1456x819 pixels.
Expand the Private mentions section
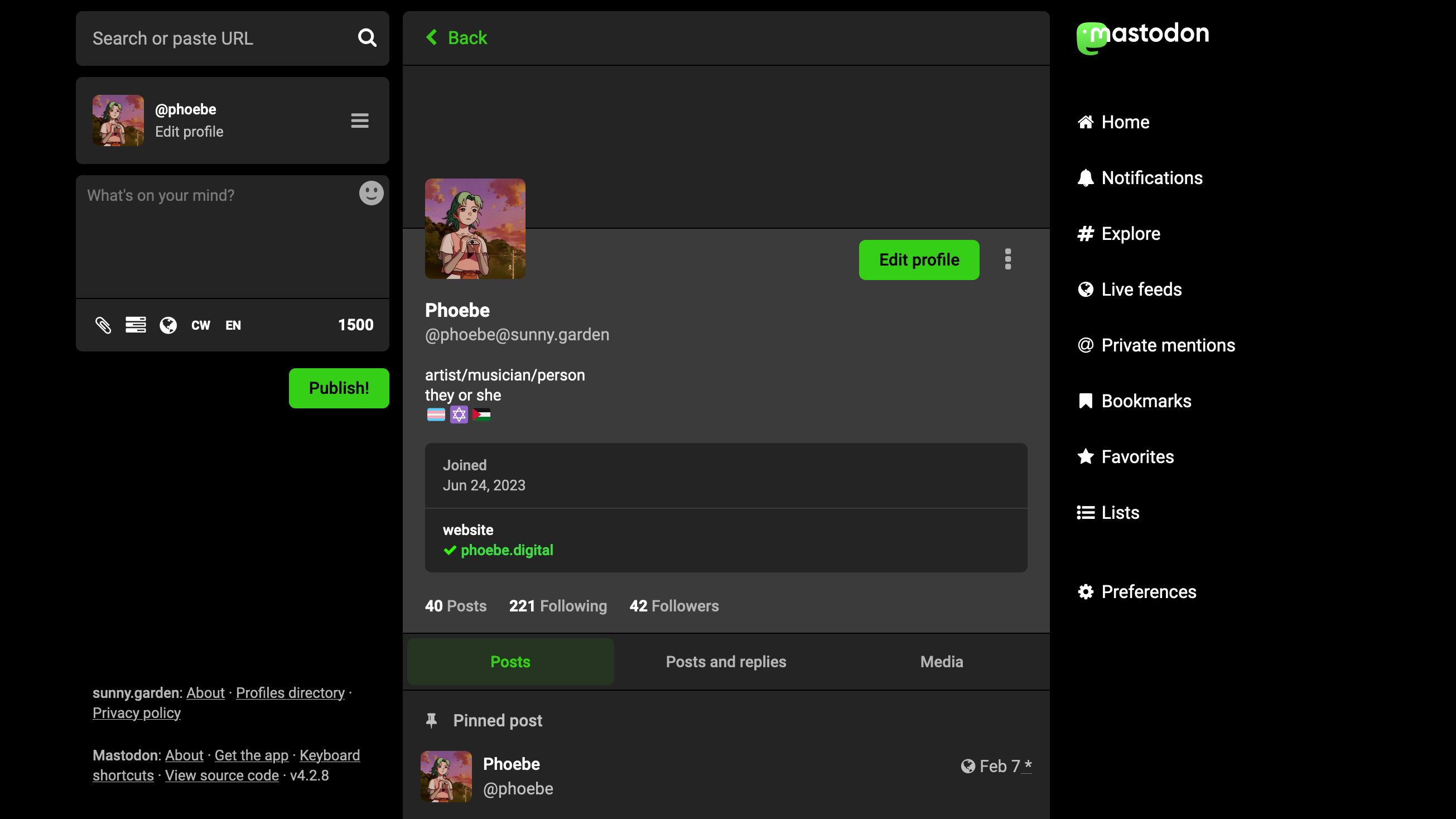pyautogui.click(x=1168, y=345)
